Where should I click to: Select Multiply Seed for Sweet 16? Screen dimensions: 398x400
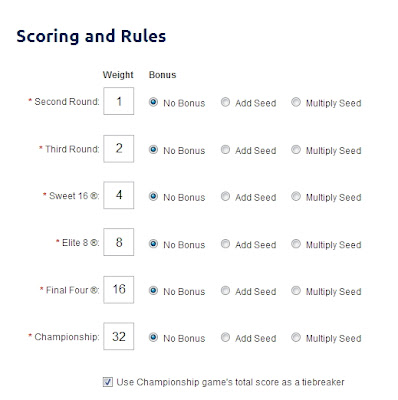tap(296, 196)
